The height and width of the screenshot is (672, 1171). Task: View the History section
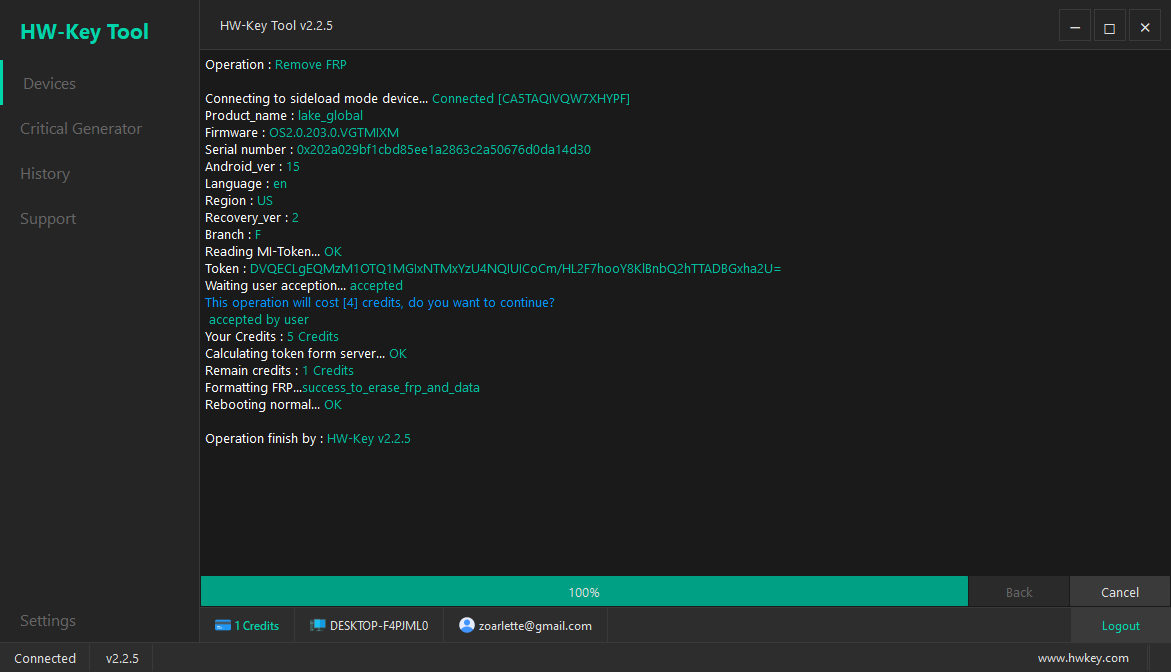[x=44, y=173]
